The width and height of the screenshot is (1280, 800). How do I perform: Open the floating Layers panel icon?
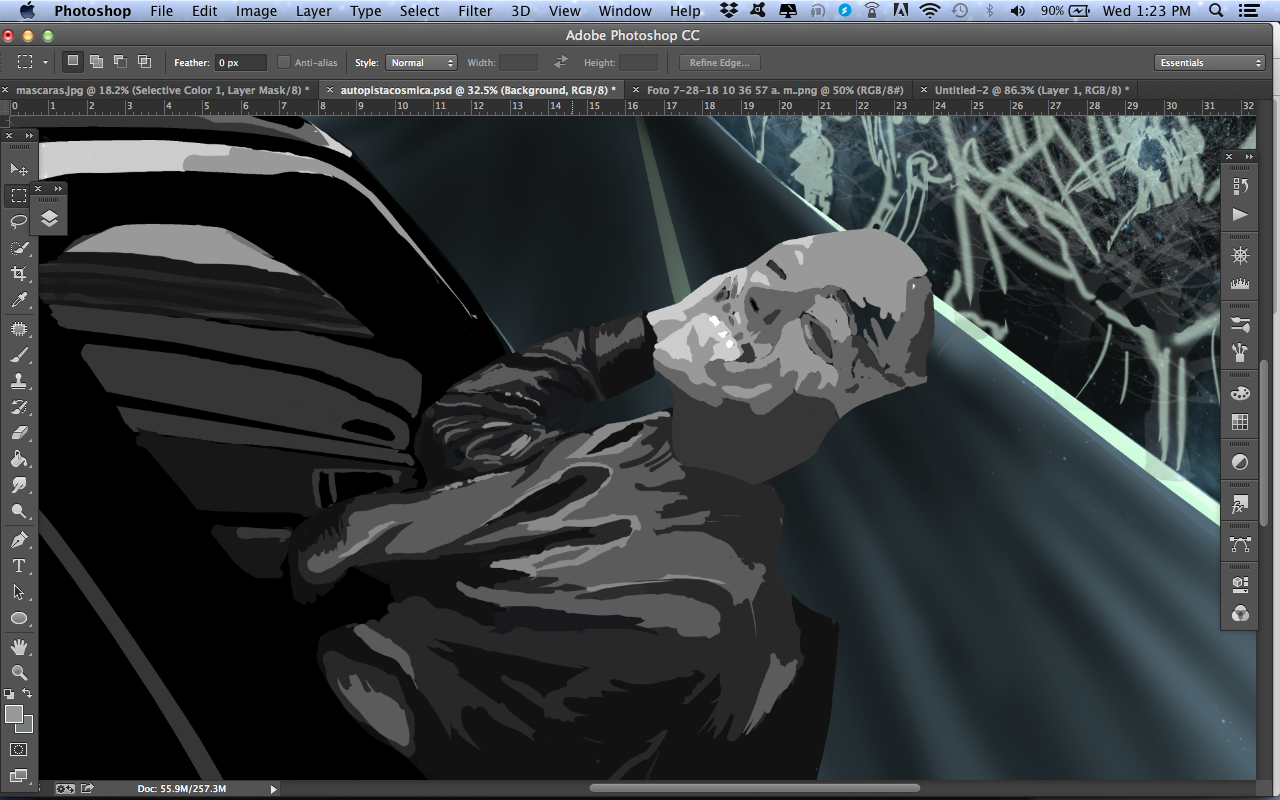tap(49, 218)
